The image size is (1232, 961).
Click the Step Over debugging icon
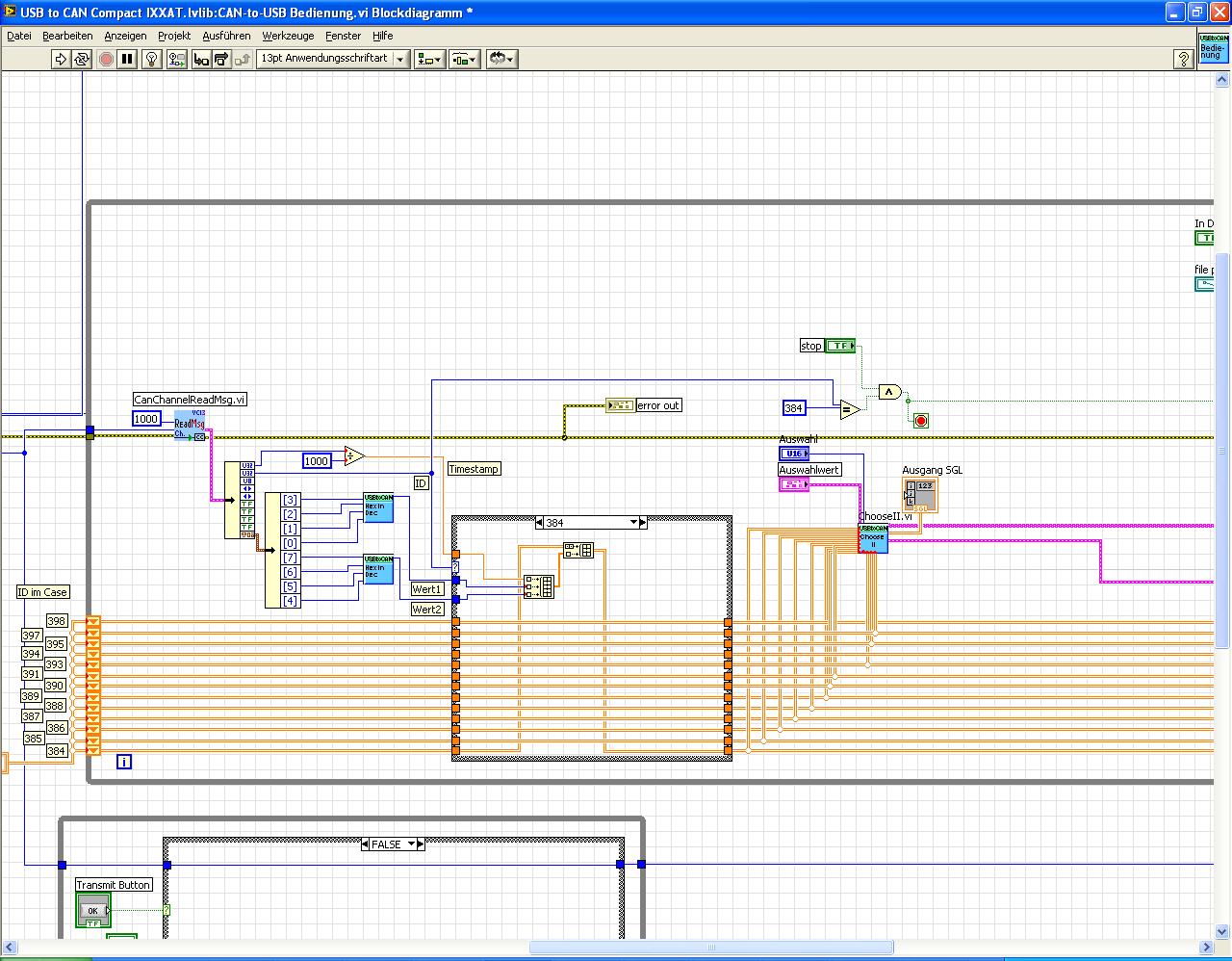pyautogui.click(x=221, y=60)
